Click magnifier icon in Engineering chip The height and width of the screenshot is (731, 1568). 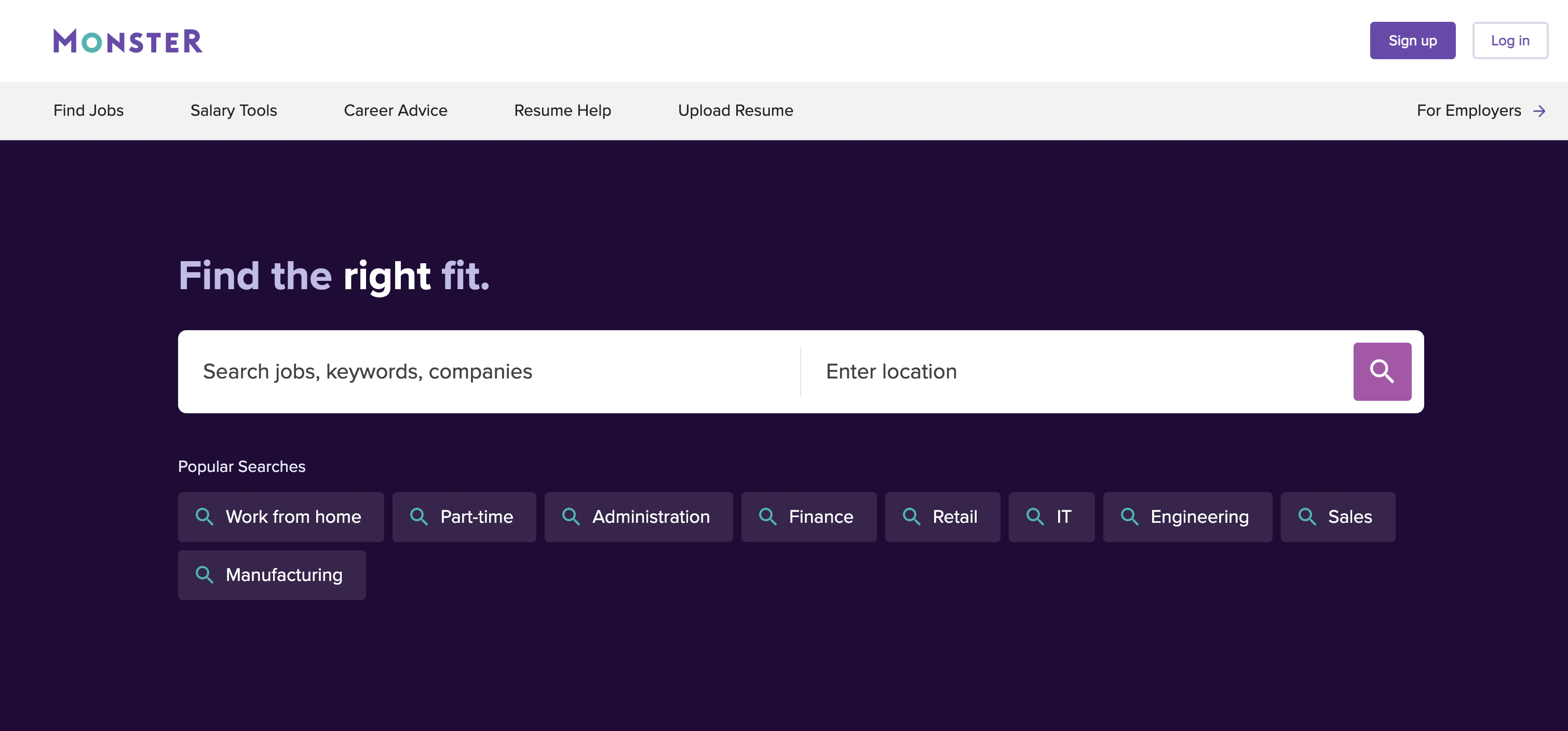click(1129, 517)
